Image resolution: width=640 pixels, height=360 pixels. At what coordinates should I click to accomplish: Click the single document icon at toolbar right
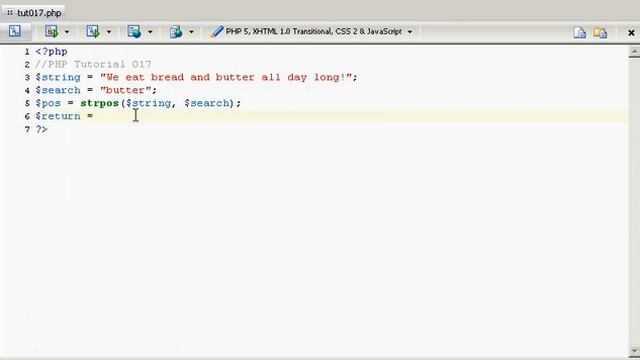tap(579, 32)
